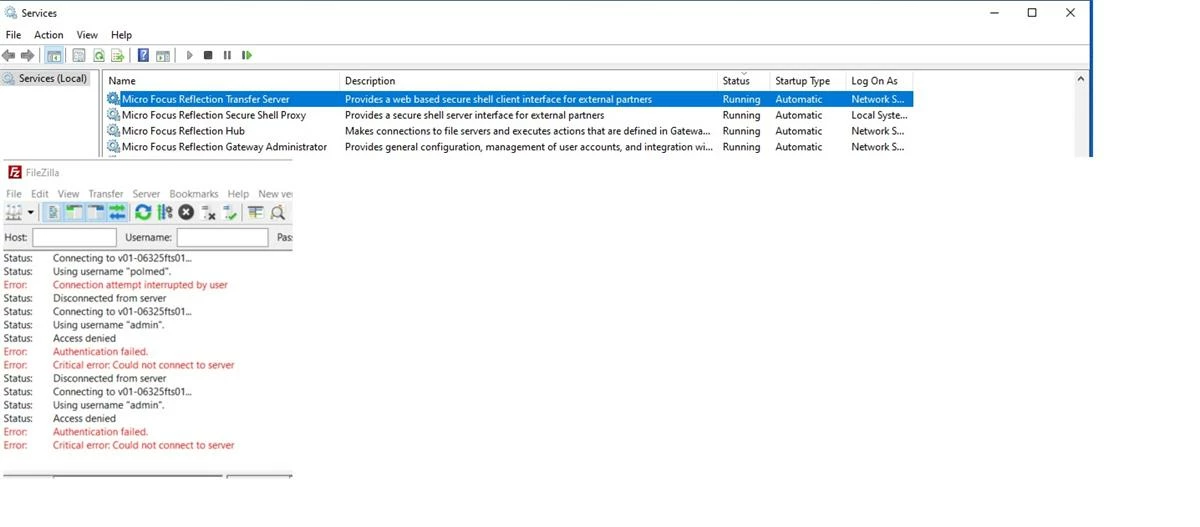This screenshot has height=527, width=1200.
Task: Click FileZilla reconnect to last server icon
Action: (x=230, y=212)
